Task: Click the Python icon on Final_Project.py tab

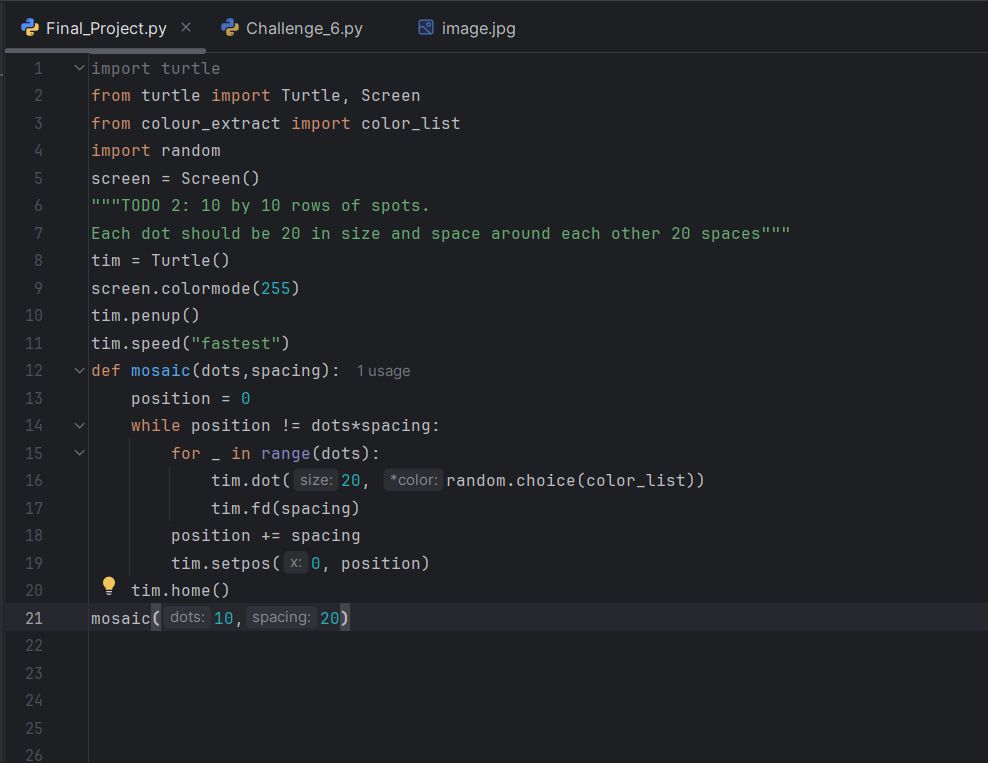Action: pos(30,28)
